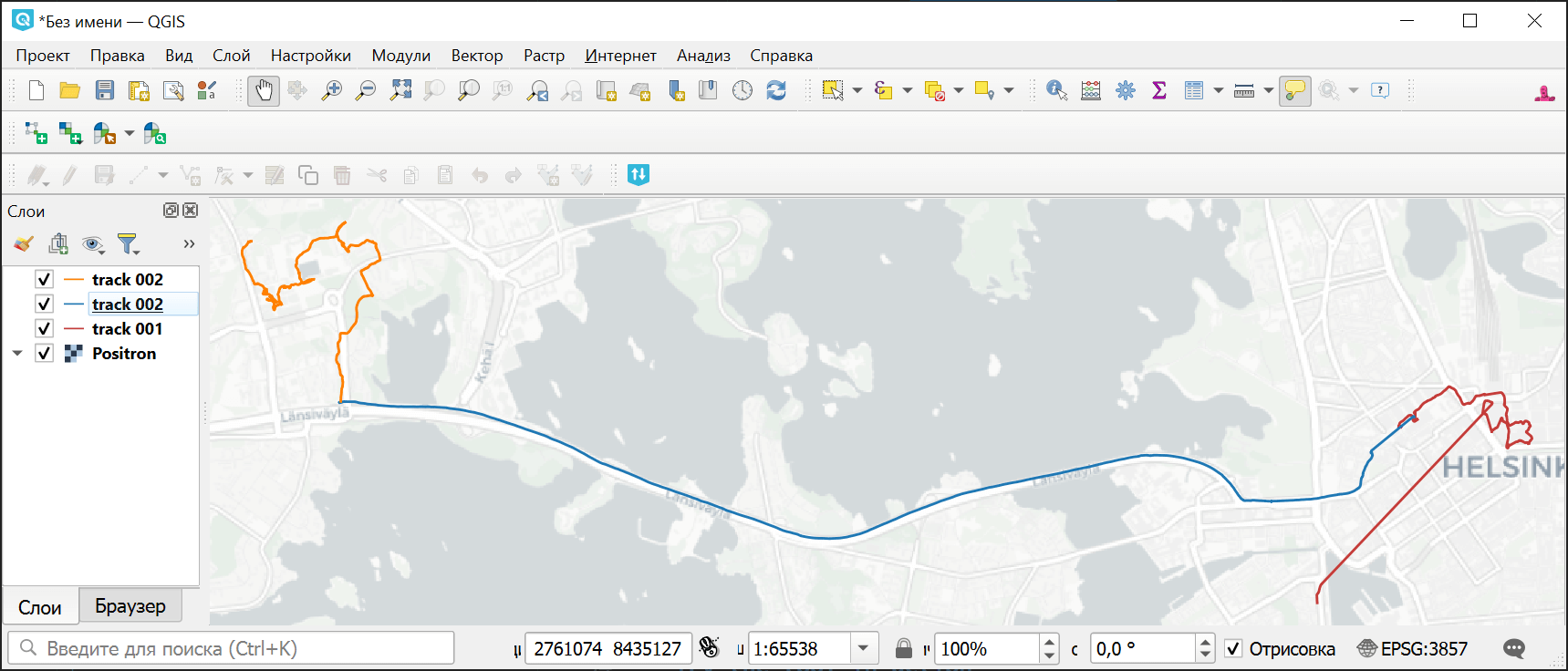The height and width of the screenshot is (671, 1568).
Task: Select the Pan Map hand tool
Action: [x=264, y=90]
